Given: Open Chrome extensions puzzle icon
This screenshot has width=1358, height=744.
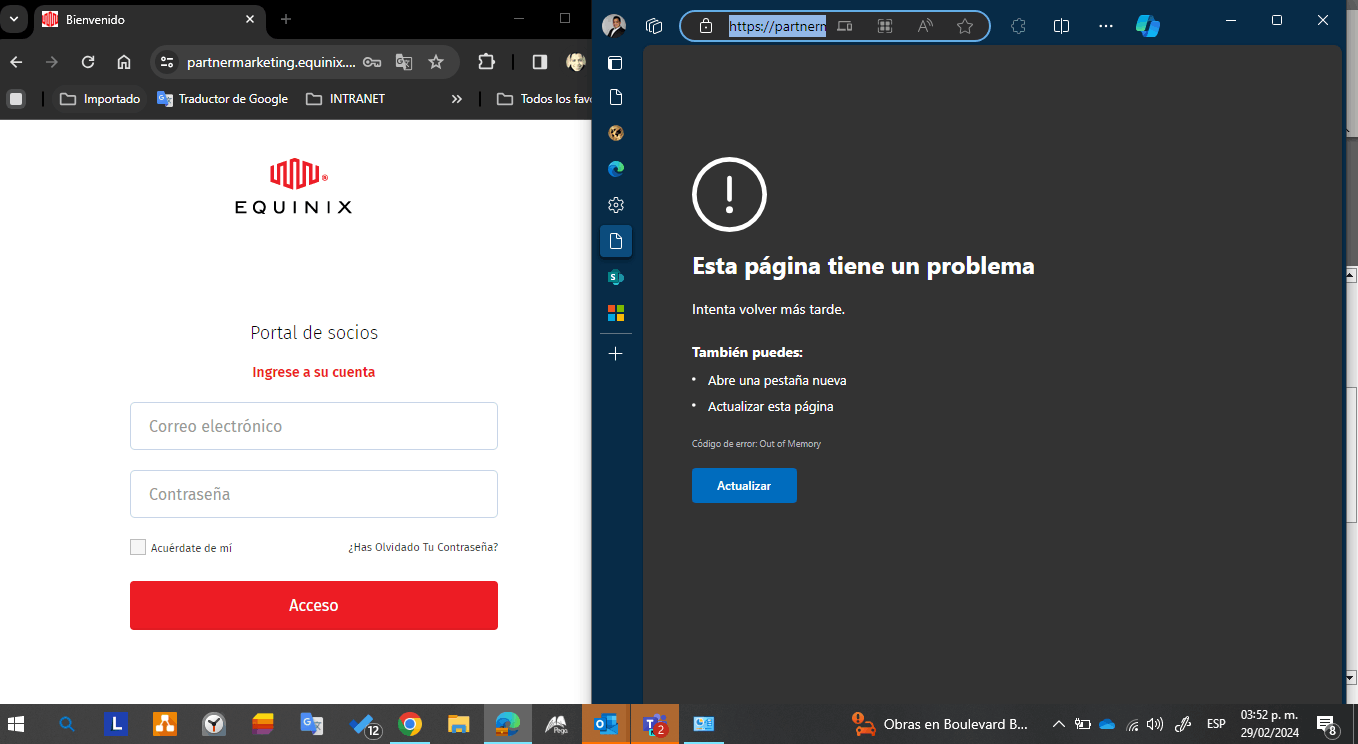Looking at the screenshot, I should coord(487,62).
